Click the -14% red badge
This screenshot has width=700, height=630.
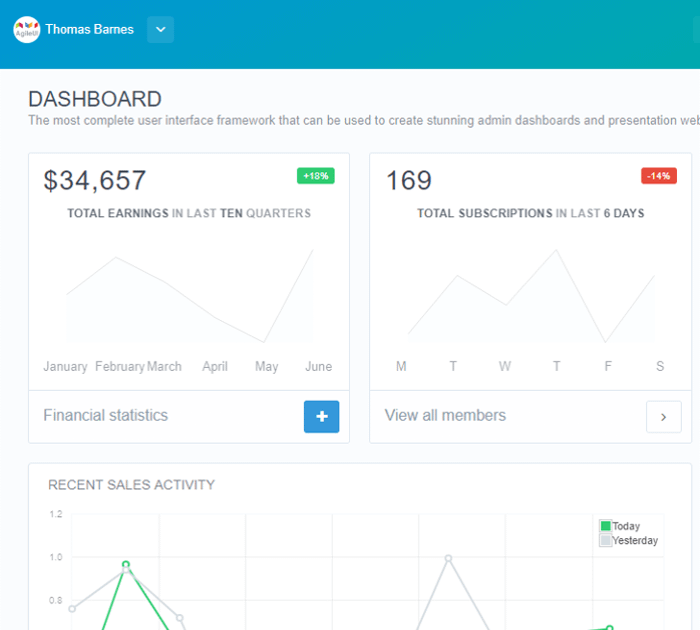[659, 176]
